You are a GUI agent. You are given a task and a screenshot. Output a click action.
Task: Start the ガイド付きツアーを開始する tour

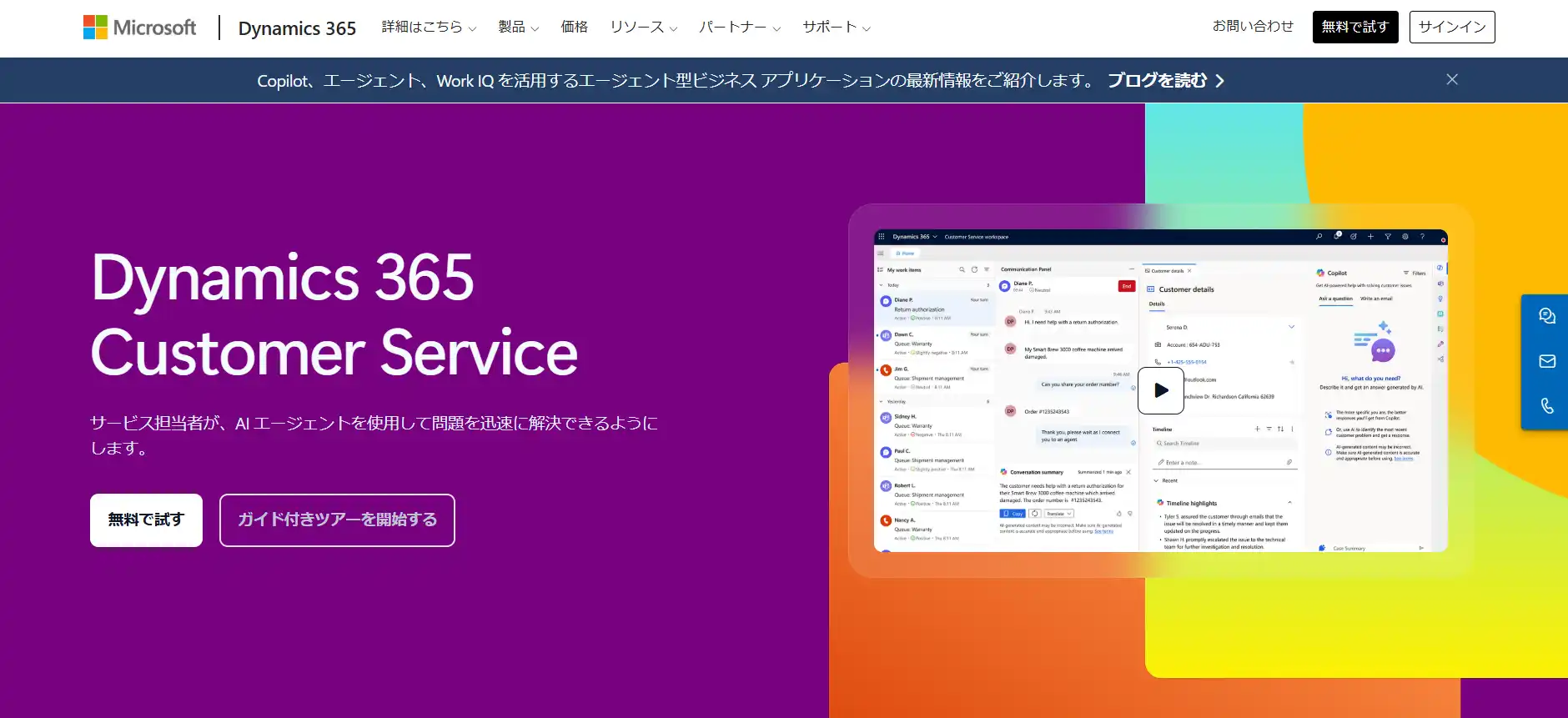click(x=337, y=520)
